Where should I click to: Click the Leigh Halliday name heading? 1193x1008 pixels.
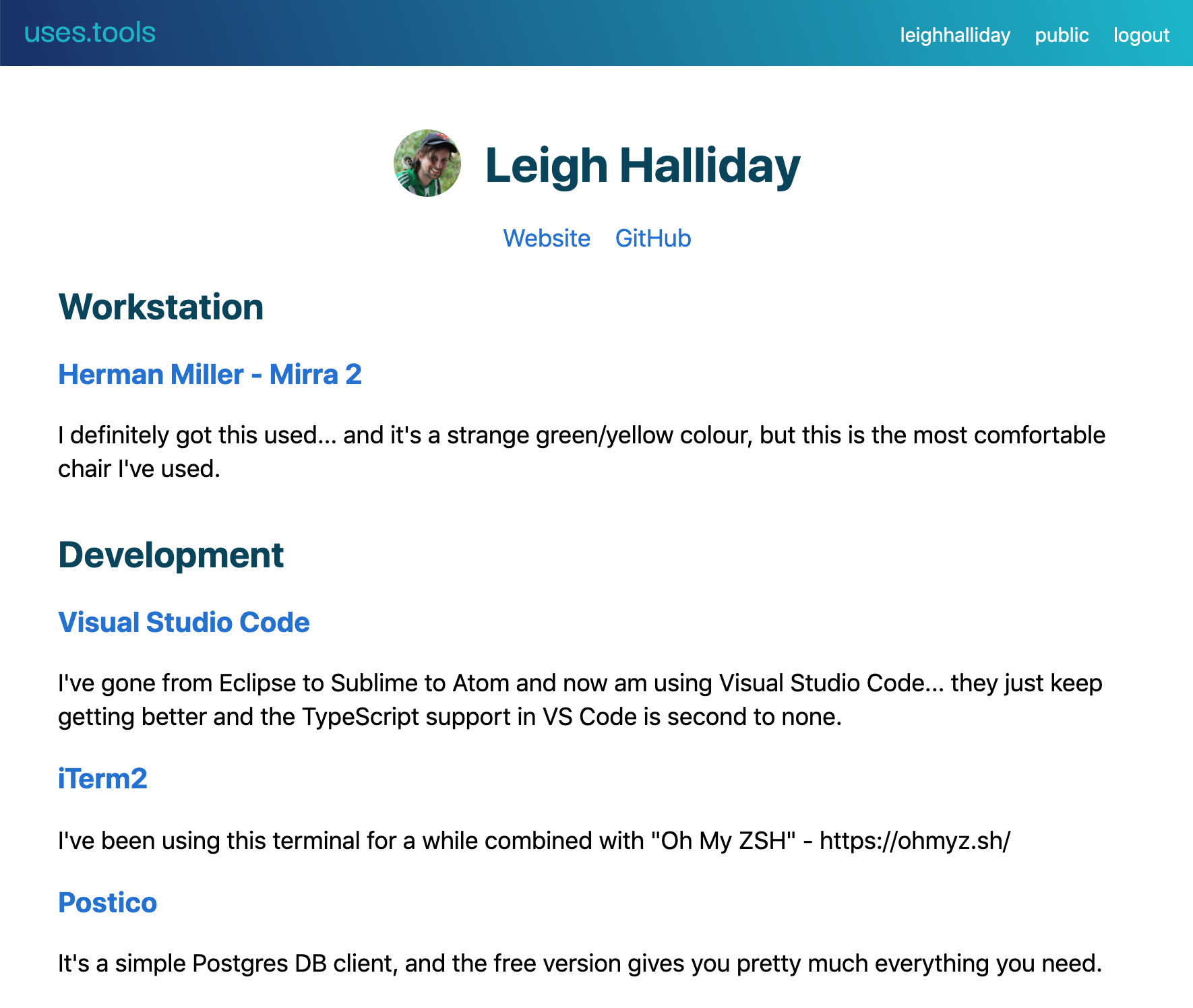pyautogui.click(x=642, y=165)
